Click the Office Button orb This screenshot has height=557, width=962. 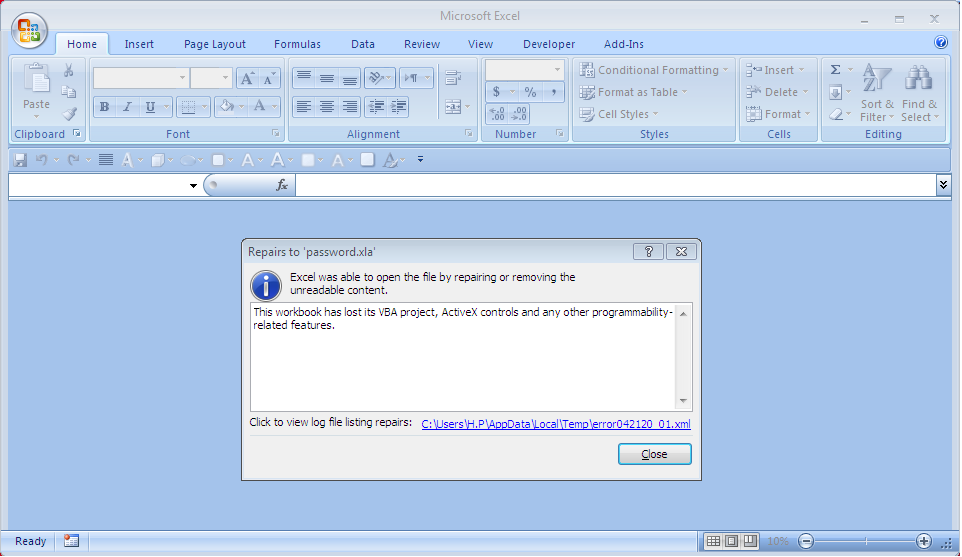coord(29,31)
